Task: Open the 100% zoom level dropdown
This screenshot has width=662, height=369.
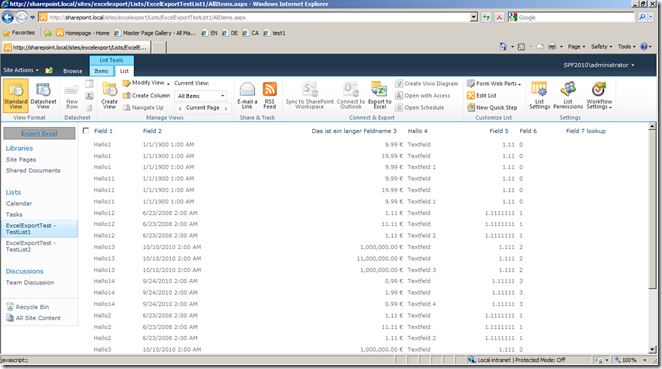Action: tap(645, 360)
